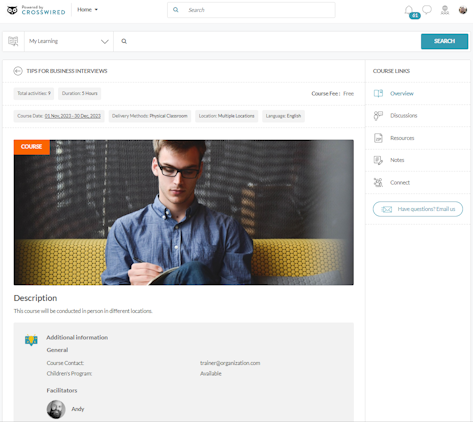
Task: Click the teal SEARCH button
Action: tap(444, 41)
